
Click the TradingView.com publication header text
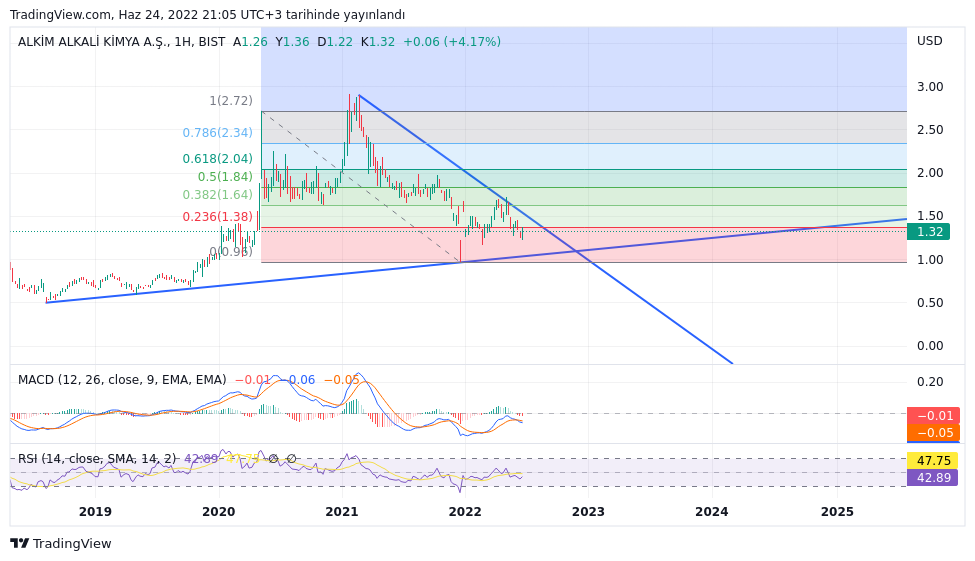207,14
